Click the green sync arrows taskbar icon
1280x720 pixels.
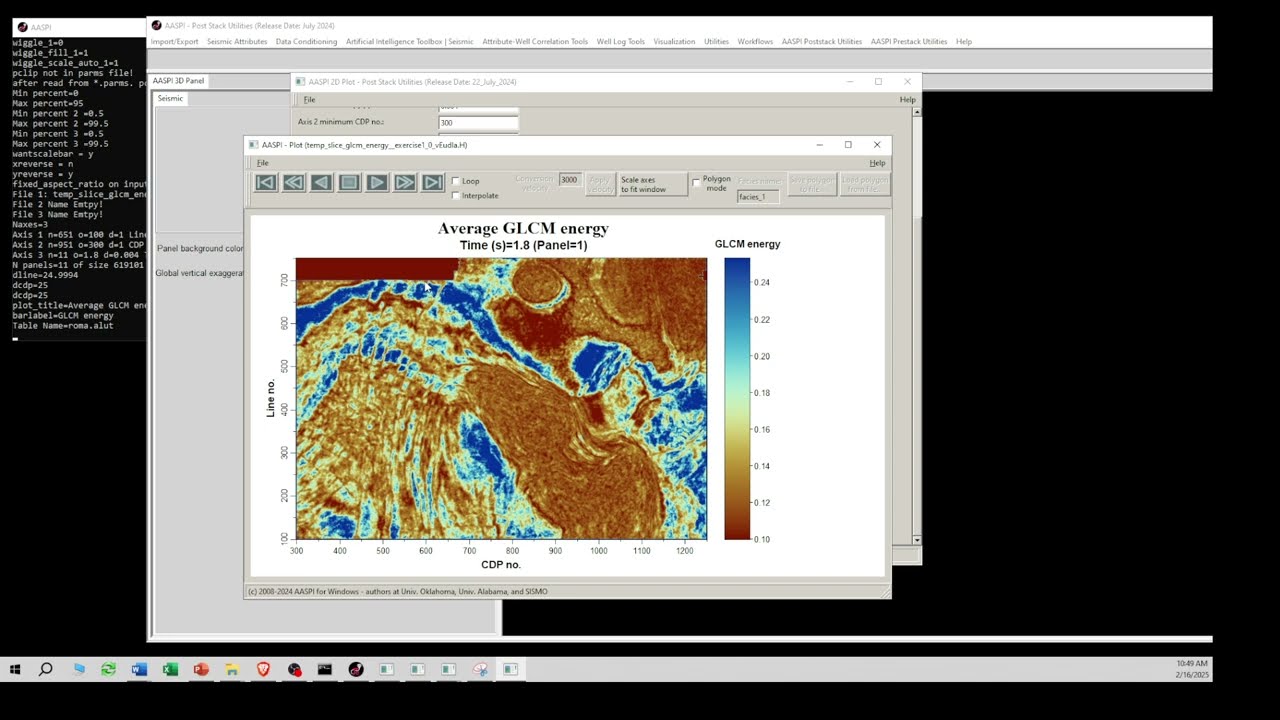(108, 669)
